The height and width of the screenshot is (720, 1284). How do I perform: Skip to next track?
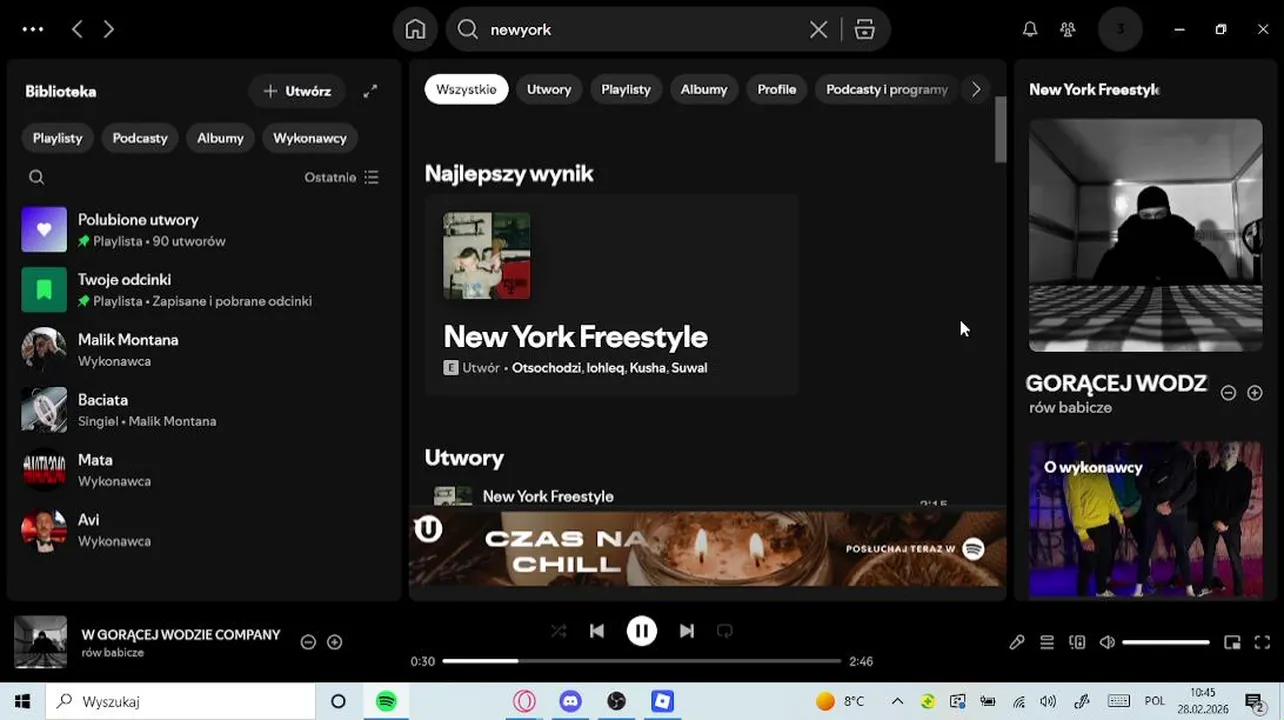pyautogui.click(x=687, y=631)
